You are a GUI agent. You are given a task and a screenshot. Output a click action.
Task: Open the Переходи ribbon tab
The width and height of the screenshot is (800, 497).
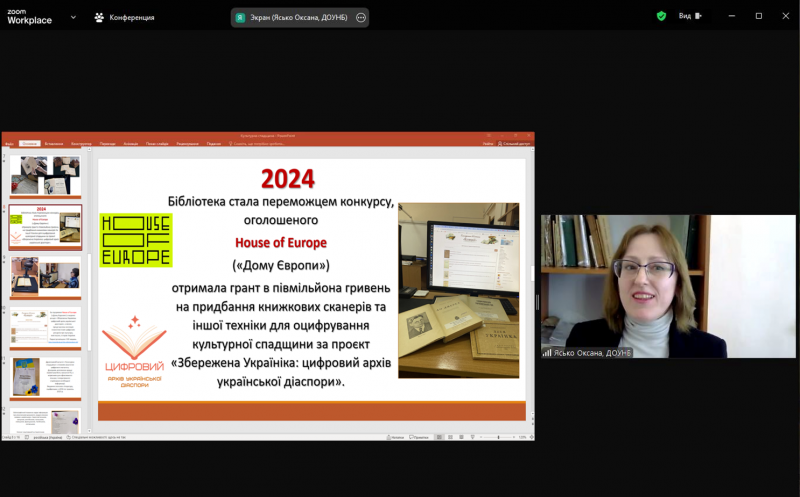108,144
